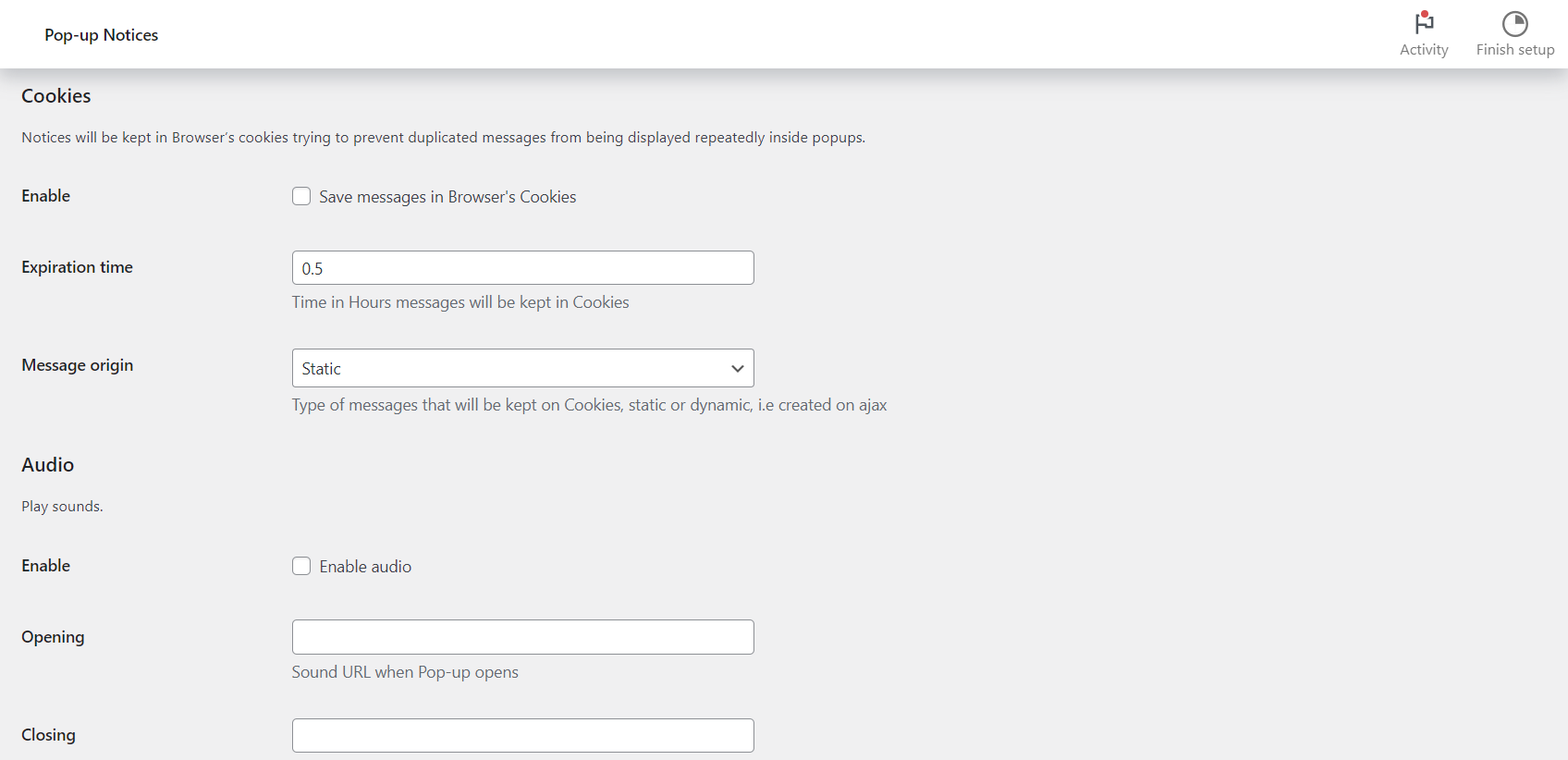The image size is (1568, 760).
Task: Click the Activity menu label
Action: point(1423,49)
